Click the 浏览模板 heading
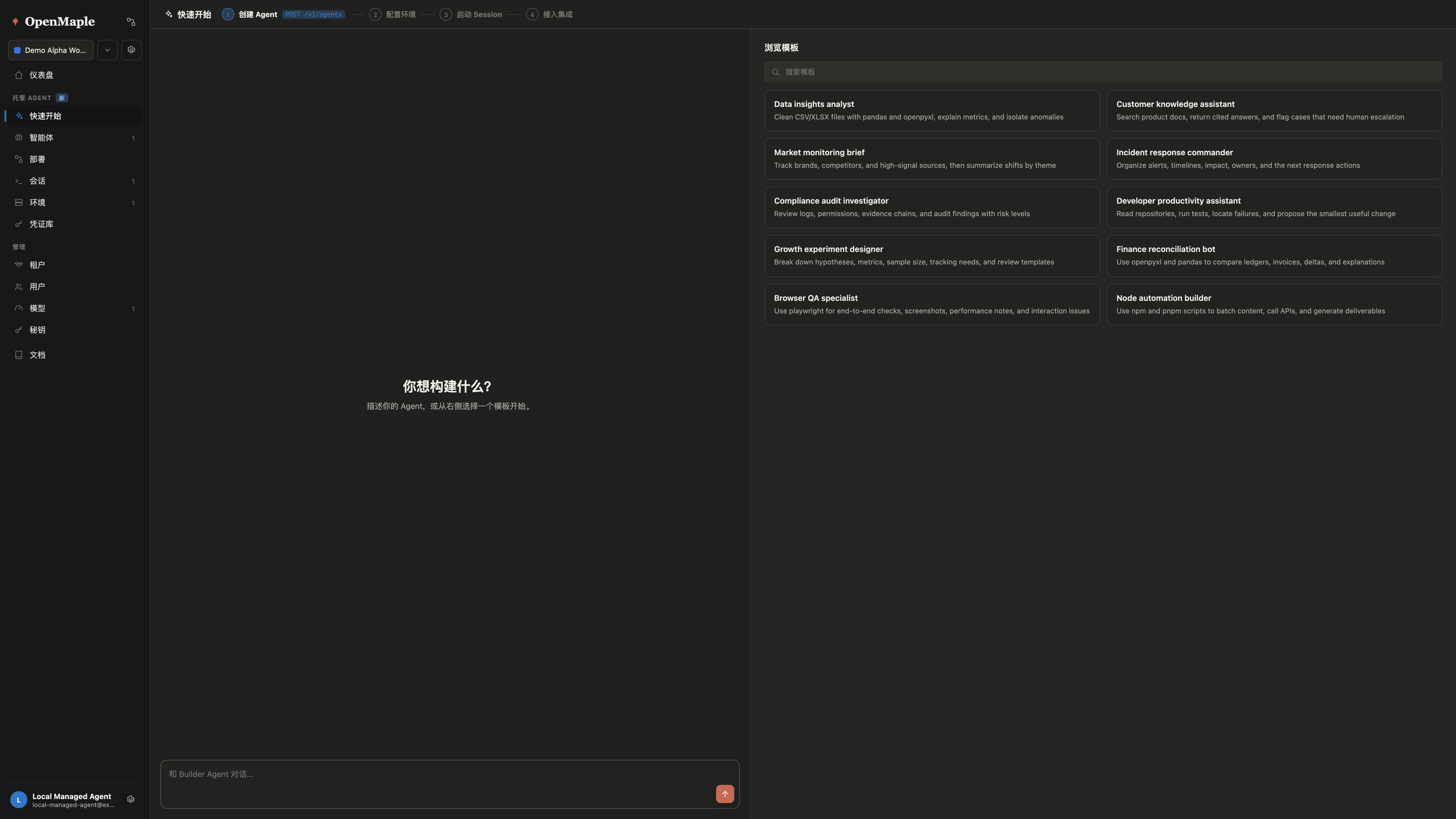The height and width of the screenshot is (819, 1456). pyautogui.click(x=781, y=47)
